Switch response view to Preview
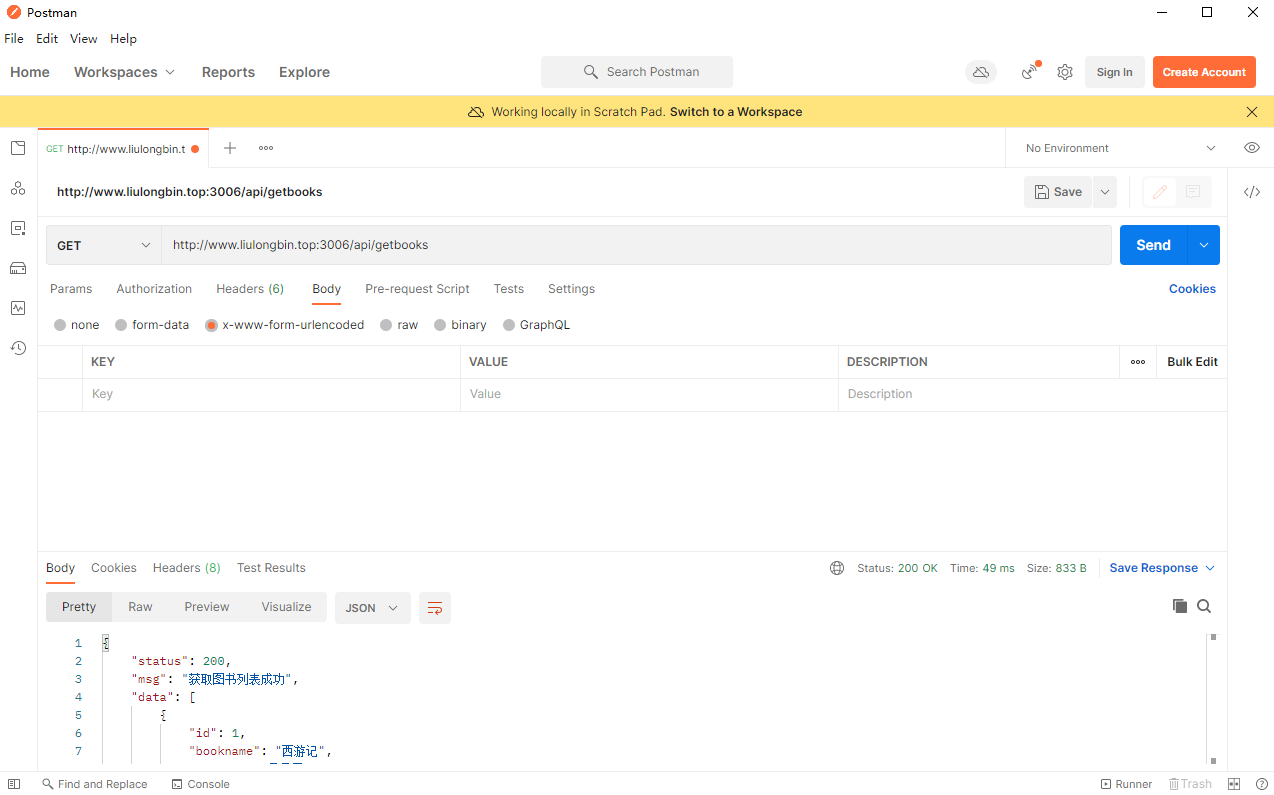The image size is (1274, 795). 207,607
